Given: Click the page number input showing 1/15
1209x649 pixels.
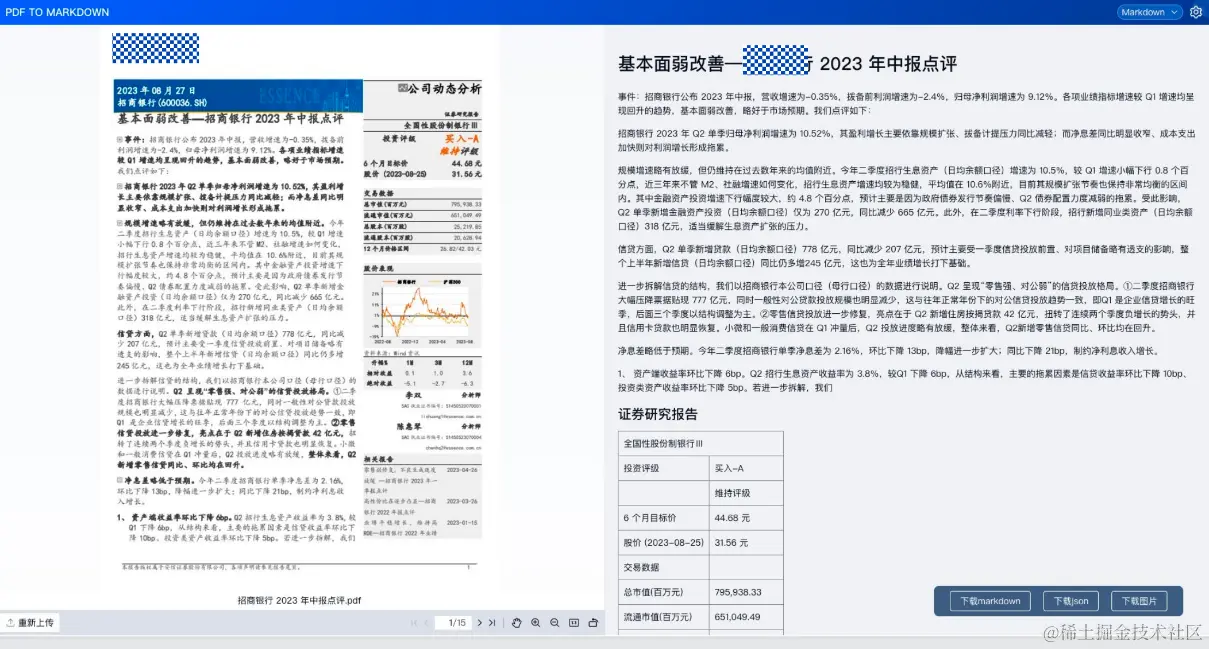Looking at the screenshot, I should (x=453, y=622).
